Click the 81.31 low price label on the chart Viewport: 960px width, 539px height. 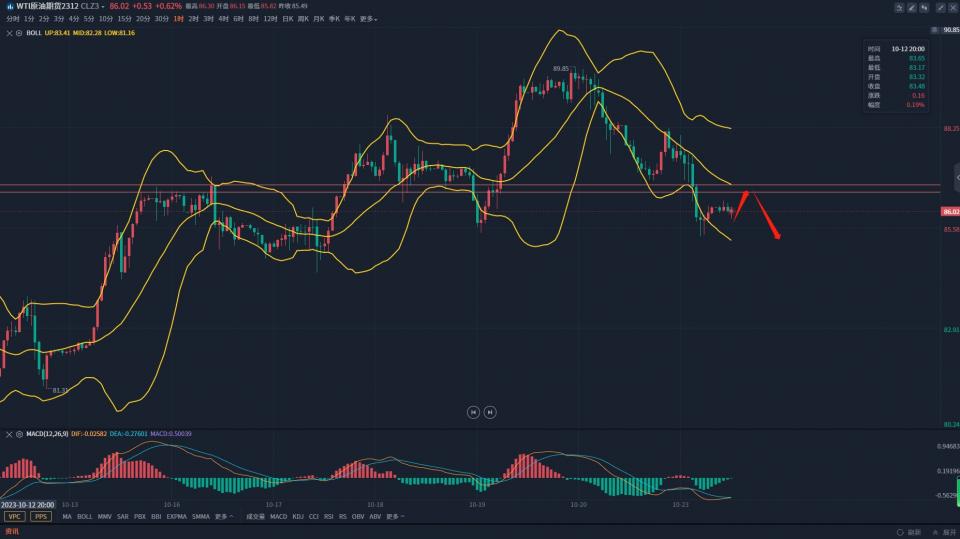(x=60, y=390)
